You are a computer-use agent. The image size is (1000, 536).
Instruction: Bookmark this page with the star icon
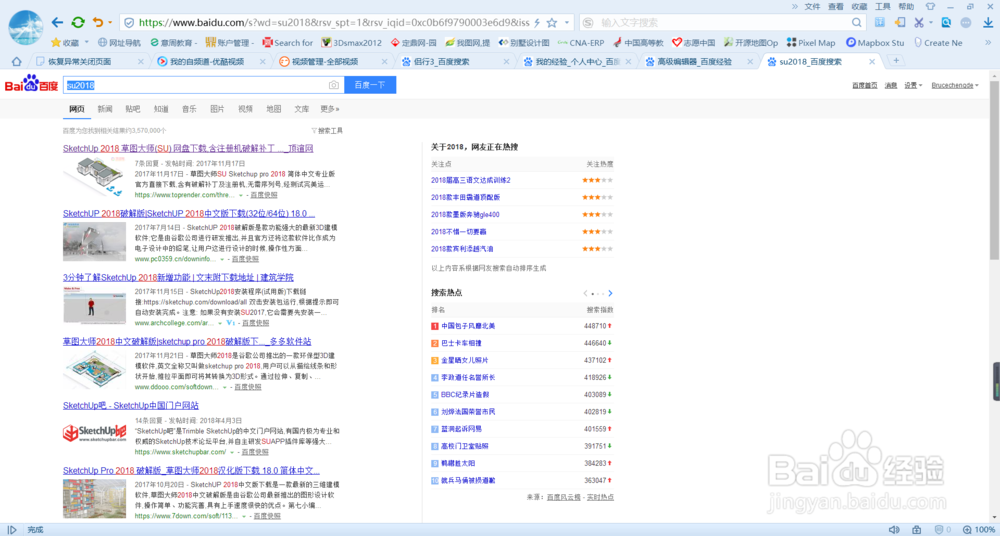point(552,22)
